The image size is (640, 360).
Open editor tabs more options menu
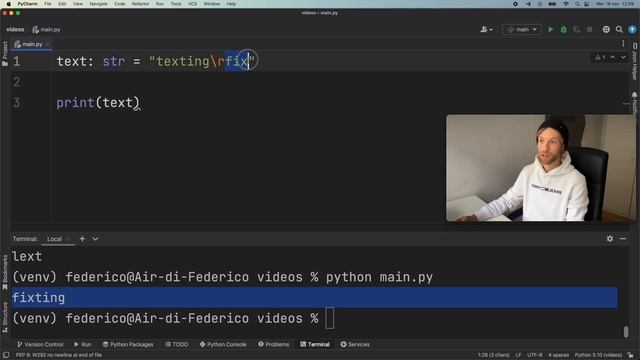click(623, 44)
